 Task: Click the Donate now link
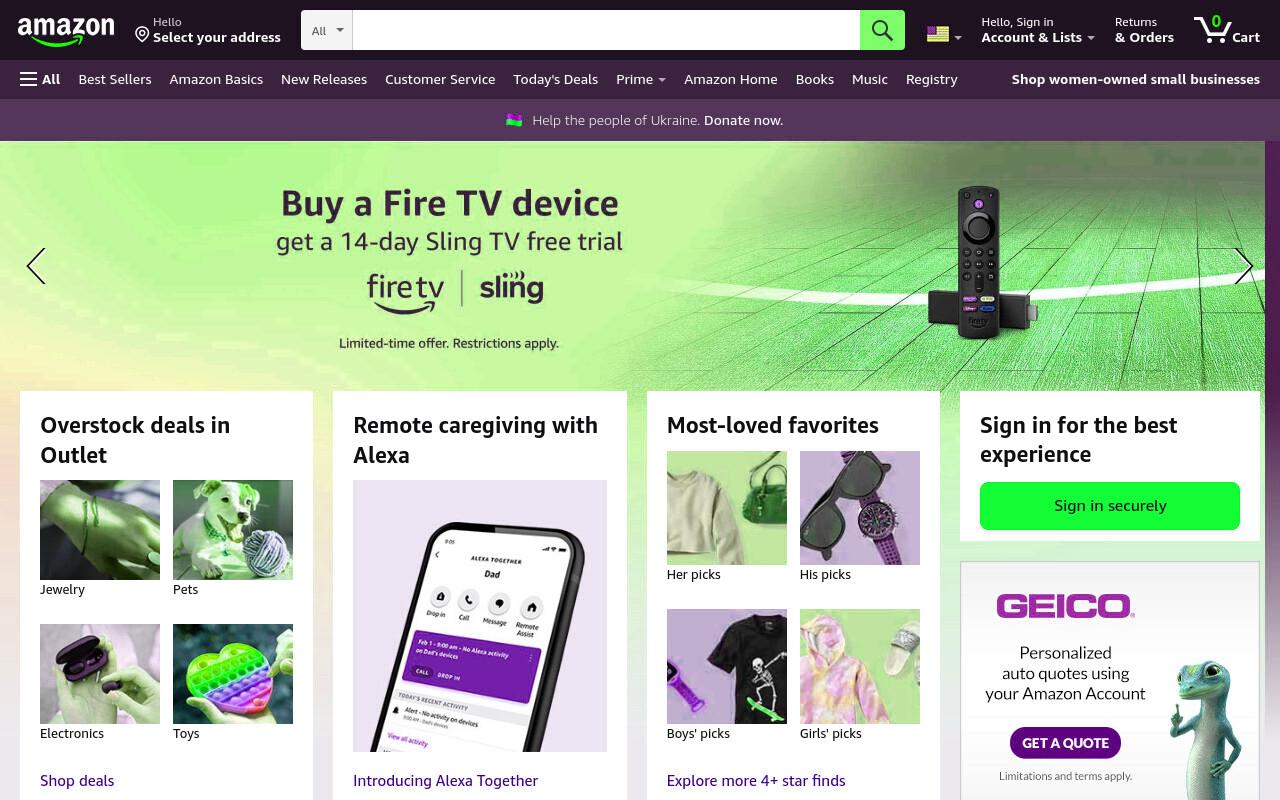pos(743,120)
